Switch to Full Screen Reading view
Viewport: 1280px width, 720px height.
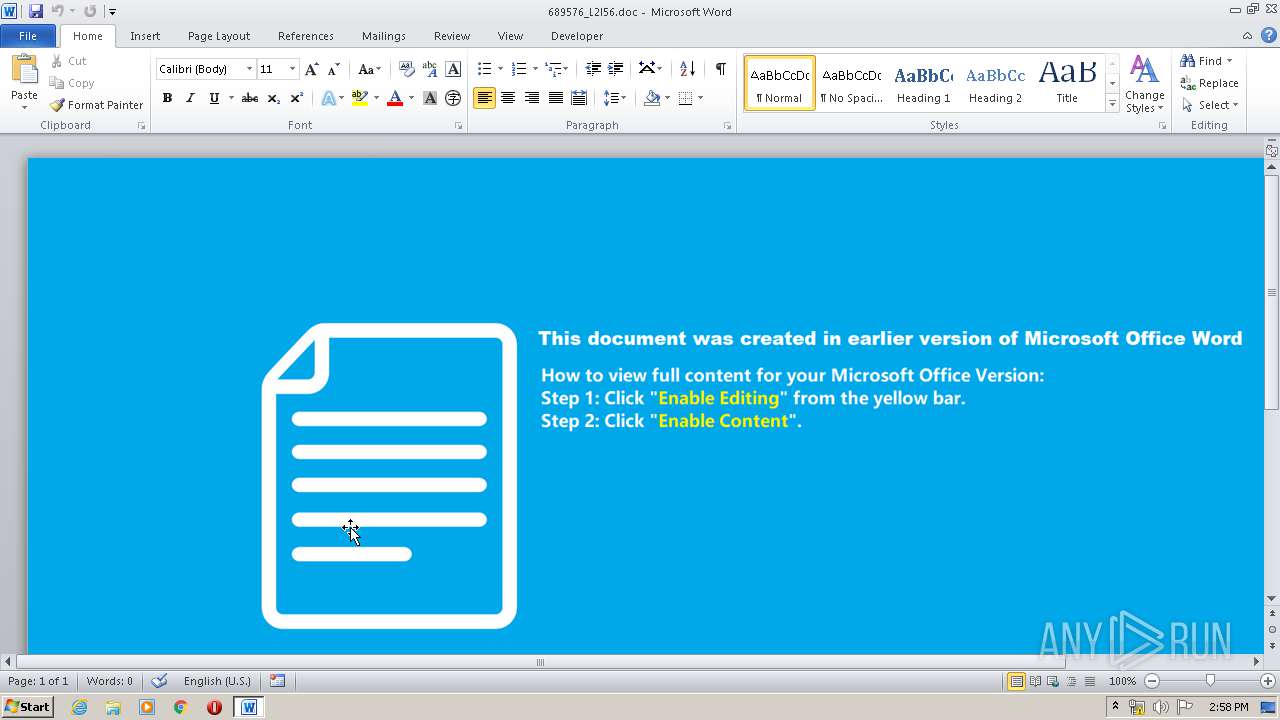pyautogui.click(x=1034, y=681)
